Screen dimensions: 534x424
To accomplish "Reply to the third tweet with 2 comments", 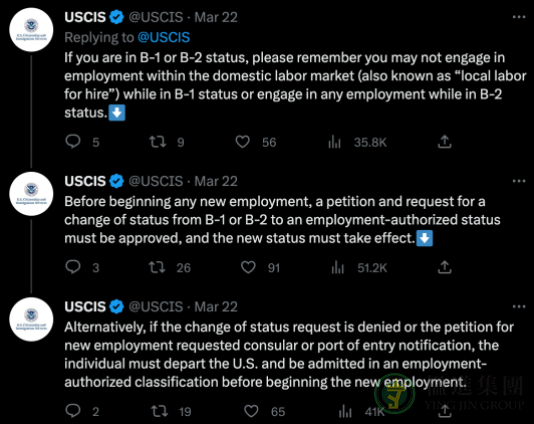I will [x=73, y=411].
